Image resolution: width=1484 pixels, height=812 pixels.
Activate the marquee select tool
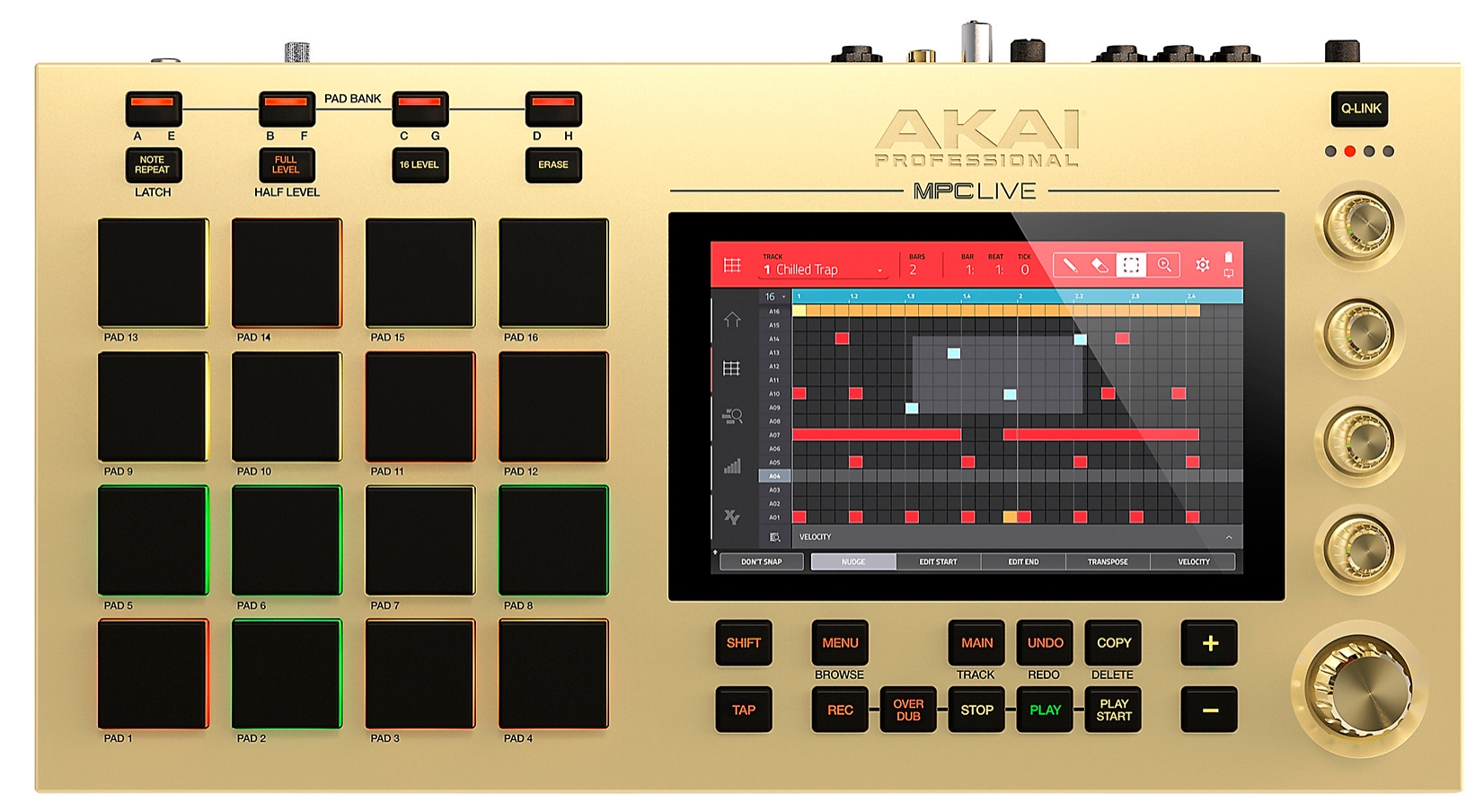[1131, 265]
